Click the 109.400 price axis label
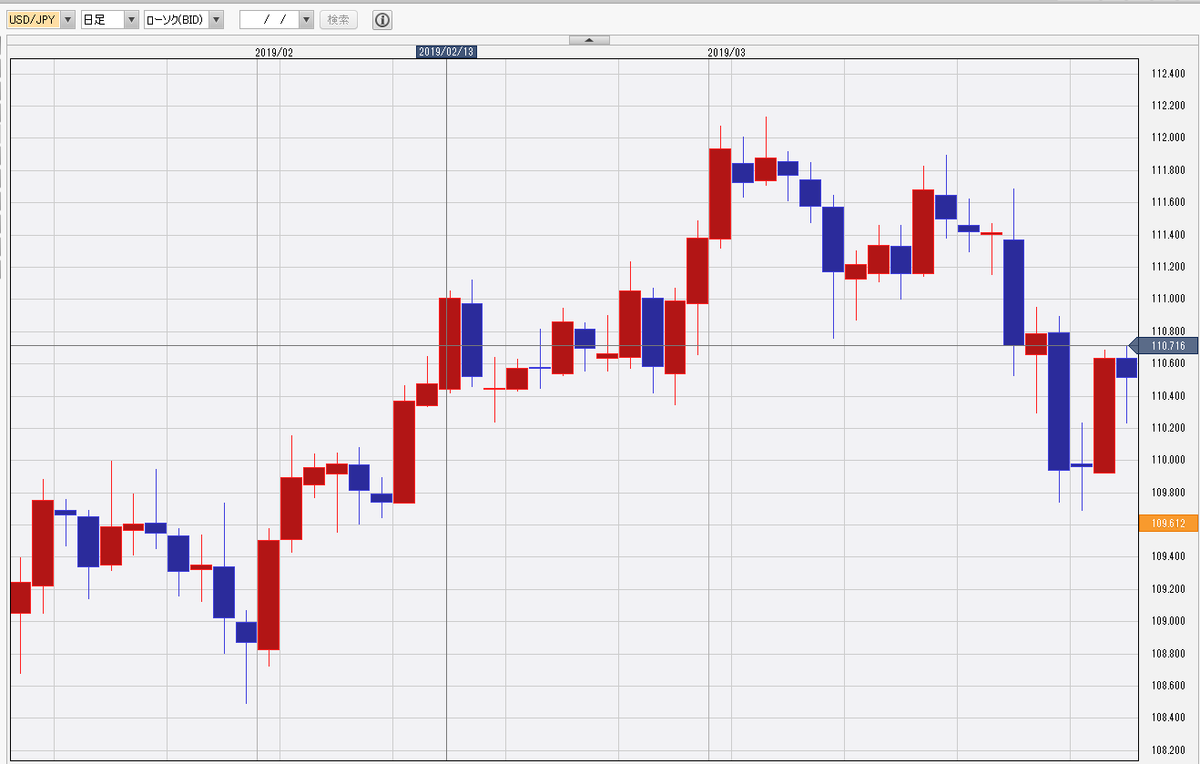 click(1167, 557)
